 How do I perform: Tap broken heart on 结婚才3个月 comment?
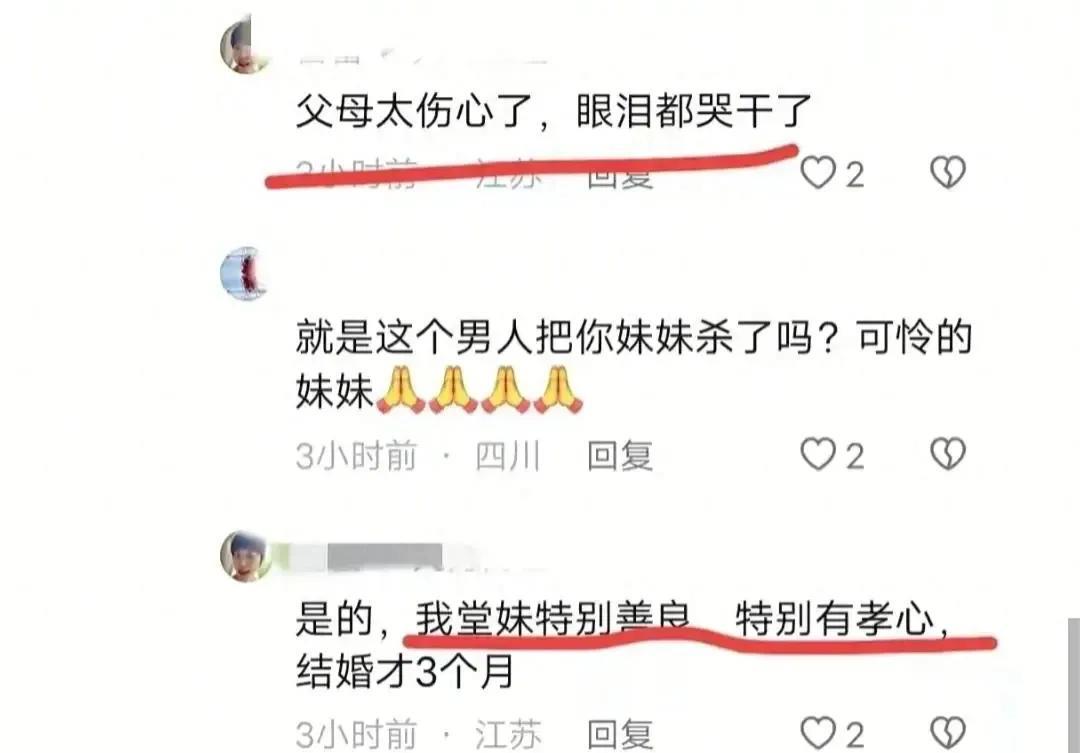pyautogui.click(x=948, y=733)
